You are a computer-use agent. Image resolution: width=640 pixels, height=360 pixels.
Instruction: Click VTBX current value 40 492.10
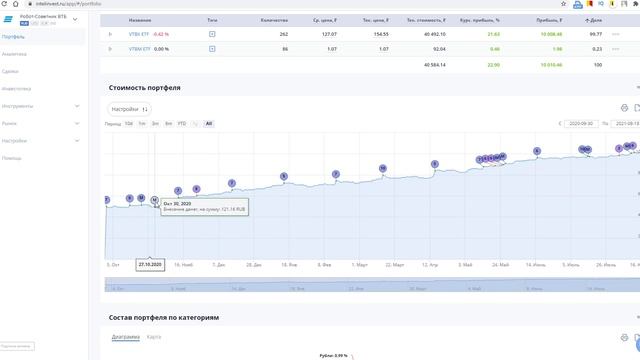coord(435,34)
